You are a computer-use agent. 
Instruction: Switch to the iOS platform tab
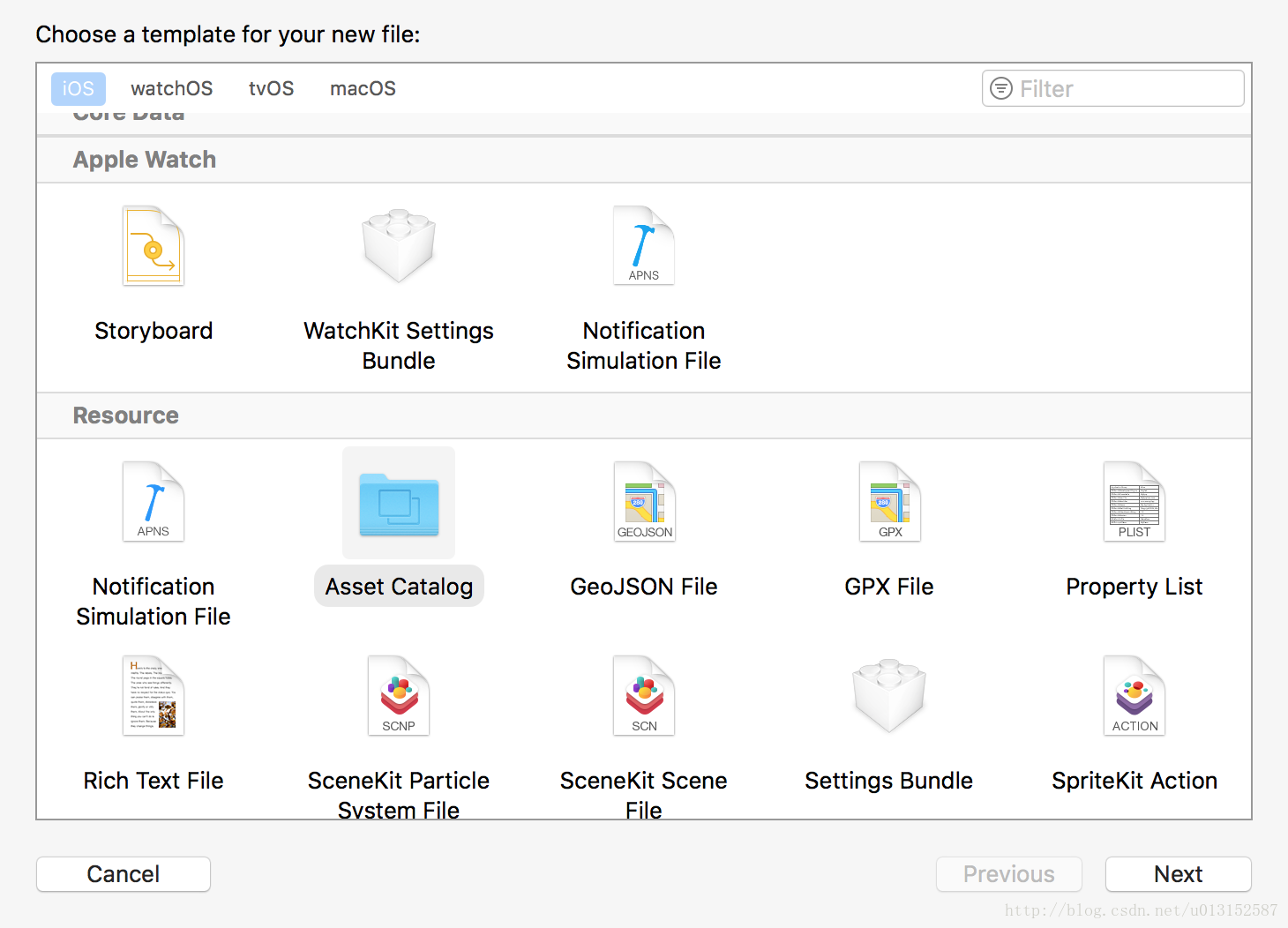click(79, 89)
